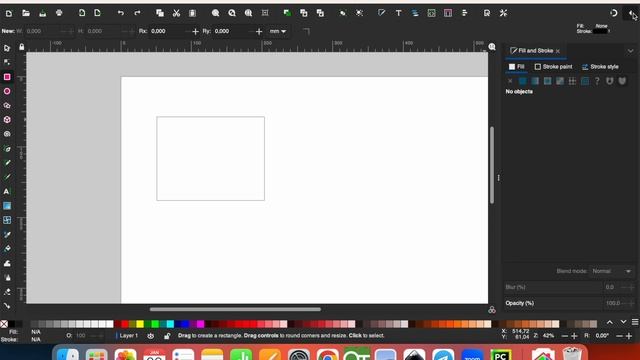Select the Text tool
The image size is (640, 360).
click(7, 191)
